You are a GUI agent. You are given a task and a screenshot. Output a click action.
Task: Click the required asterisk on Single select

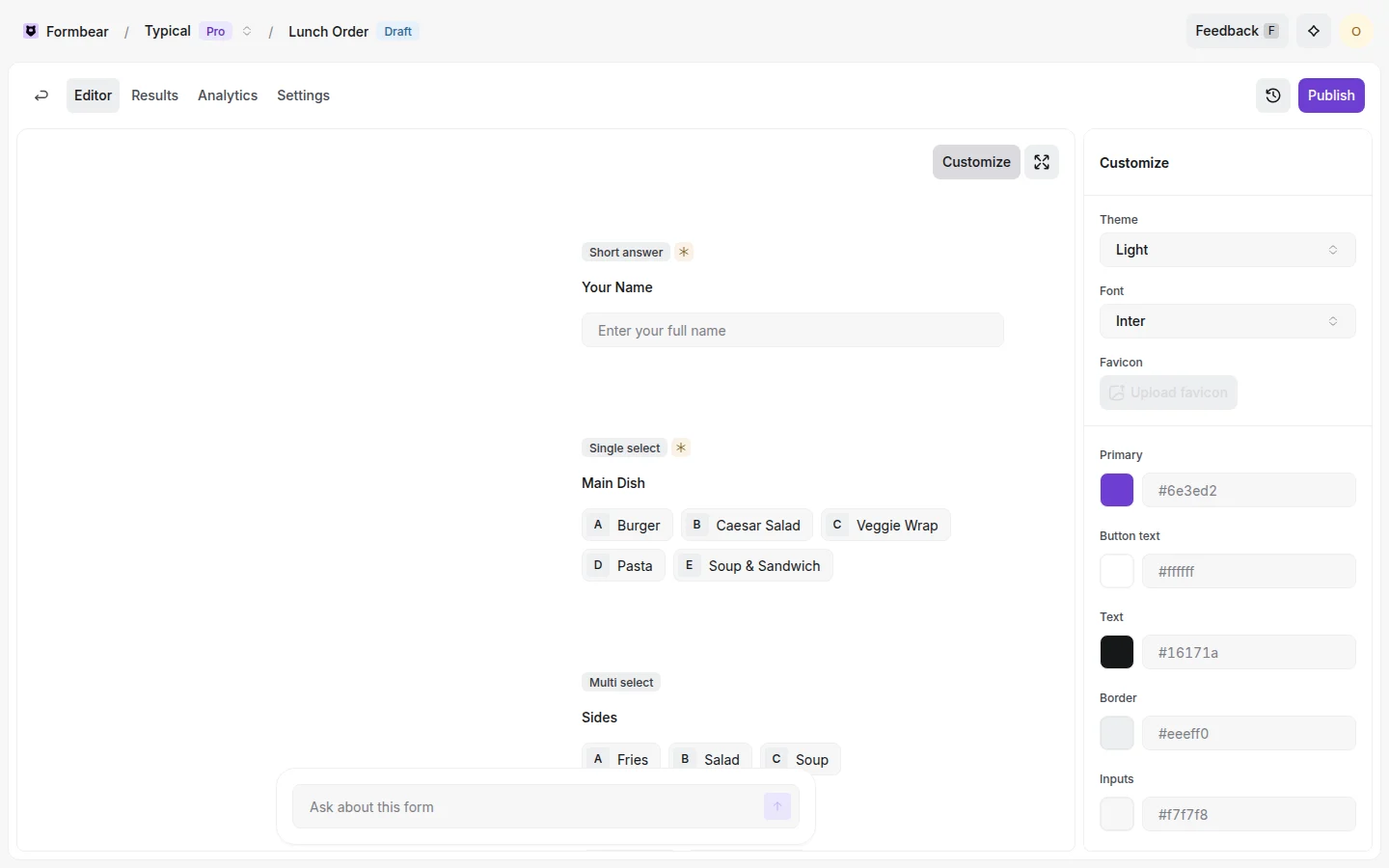tap(681, 448)
